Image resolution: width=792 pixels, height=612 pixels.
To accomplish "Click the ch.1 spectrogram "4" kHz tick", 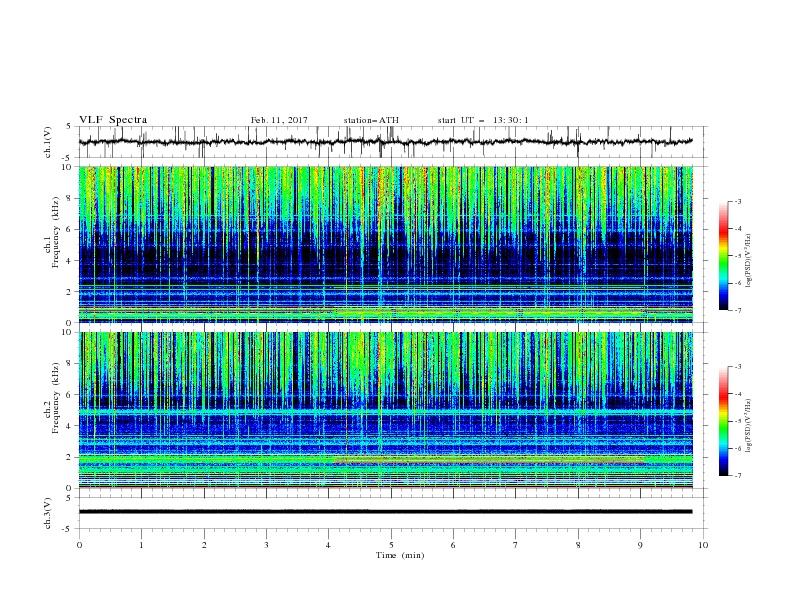I will tap(69, 261).
